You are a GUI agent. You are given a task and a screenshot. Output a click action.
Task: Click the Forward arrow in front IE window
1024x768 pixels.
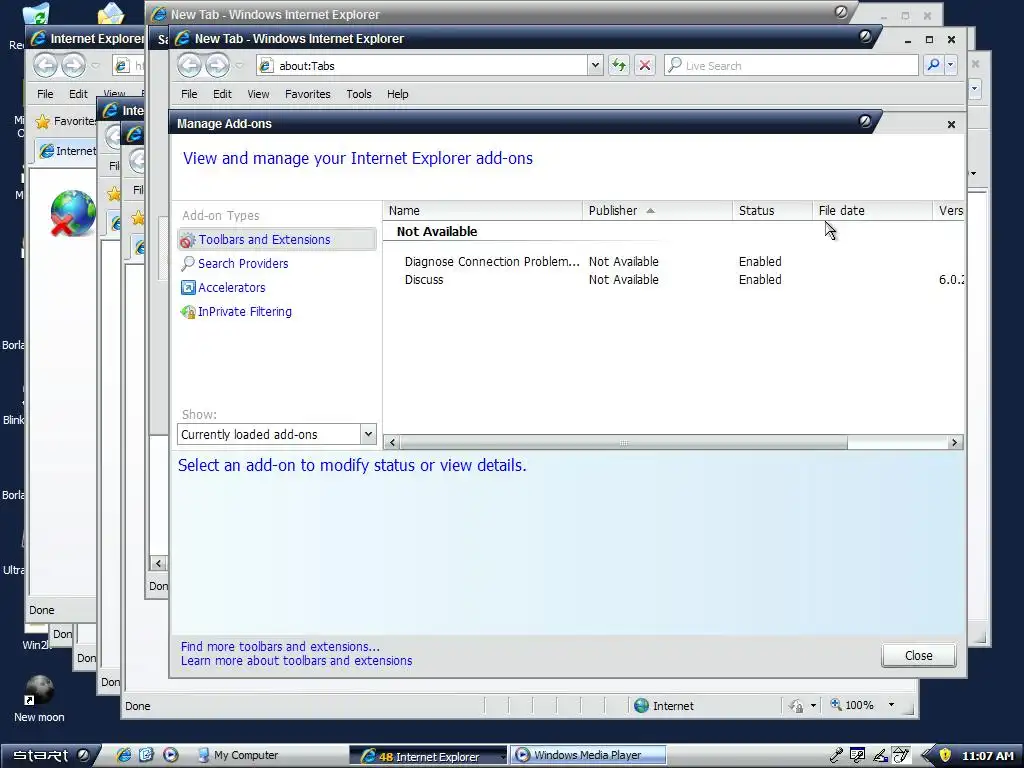[217, 65]
